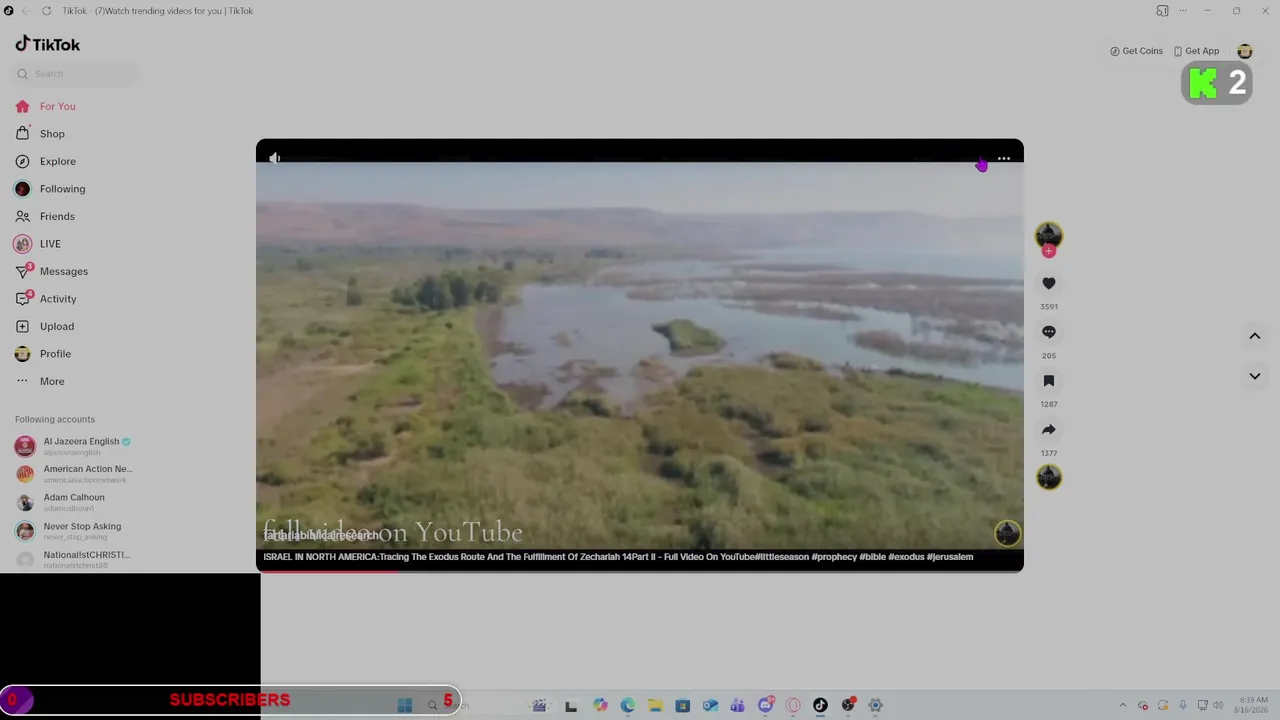The height and width of the screenshot is (720, 1280).
Task: Open the profile avatar in top right
Action: click(1245, 51)
